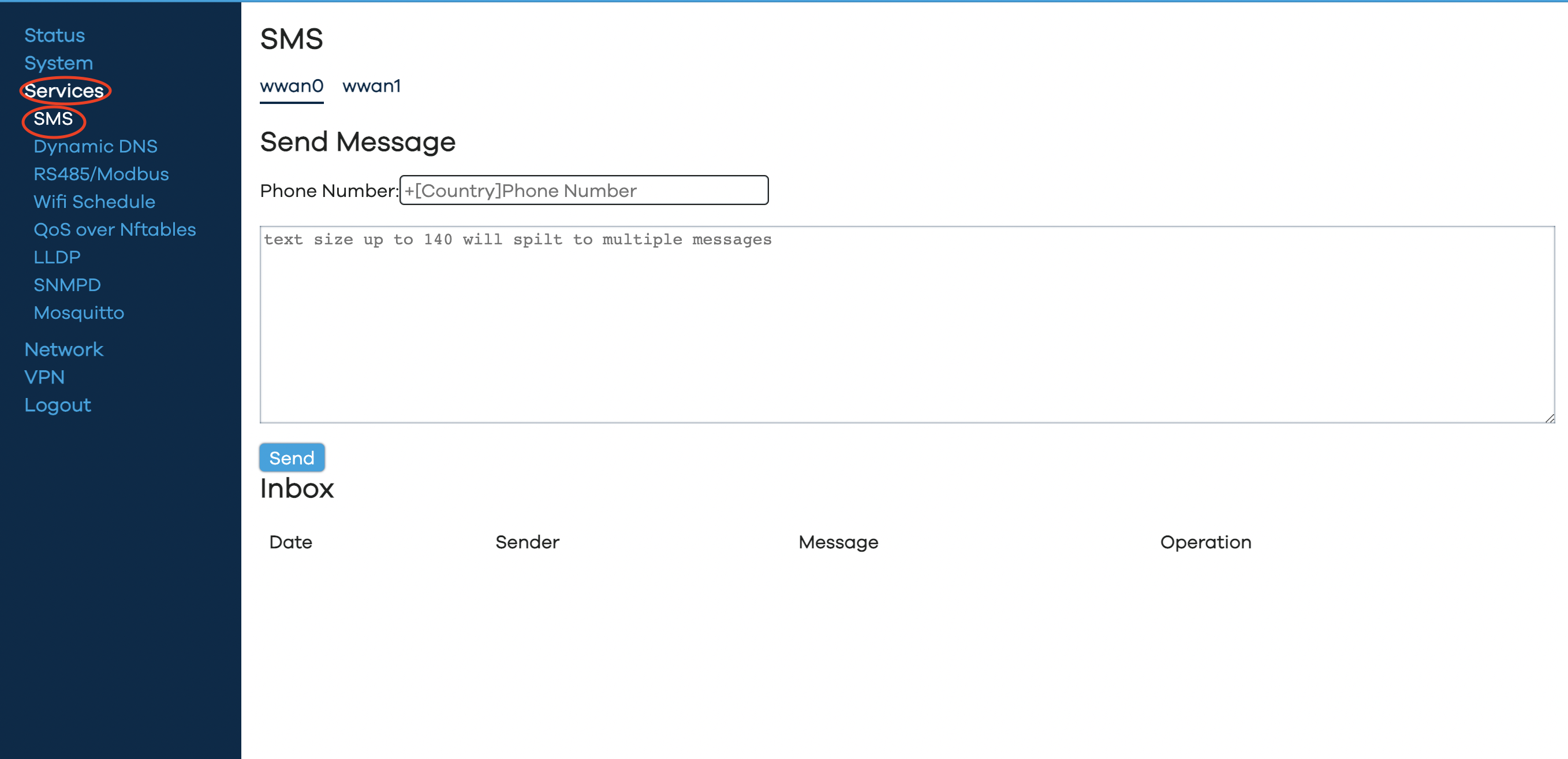Open Mosquitto service page

point(79,312)
